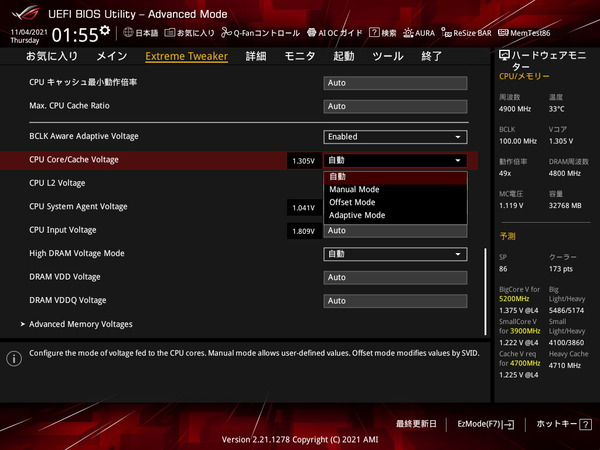This screenshot has height=450, width=600.
Task: Open the ツール tab
Action: (x=388, y=56)
